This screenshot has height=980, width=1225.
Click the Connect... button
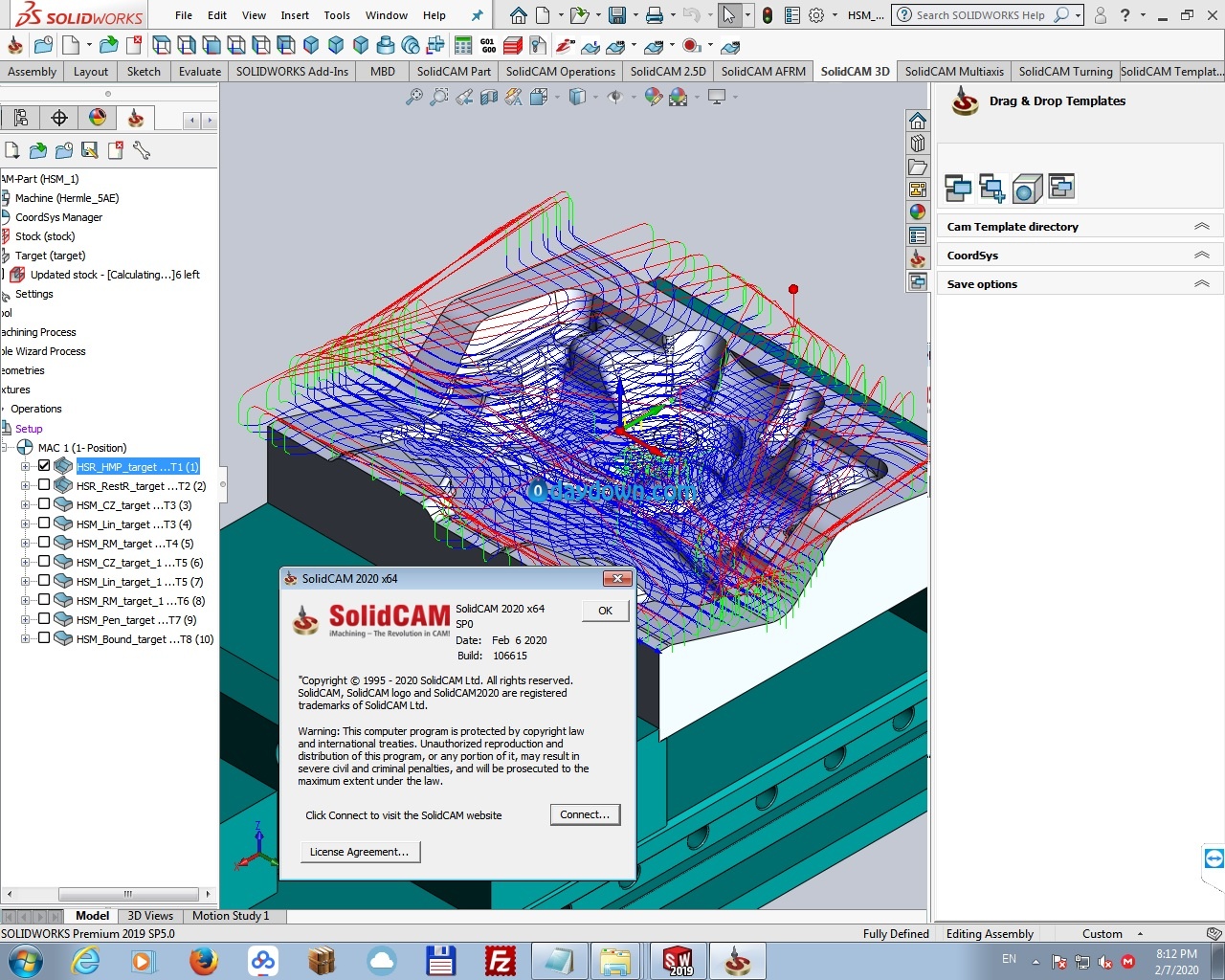coord(585,814)
